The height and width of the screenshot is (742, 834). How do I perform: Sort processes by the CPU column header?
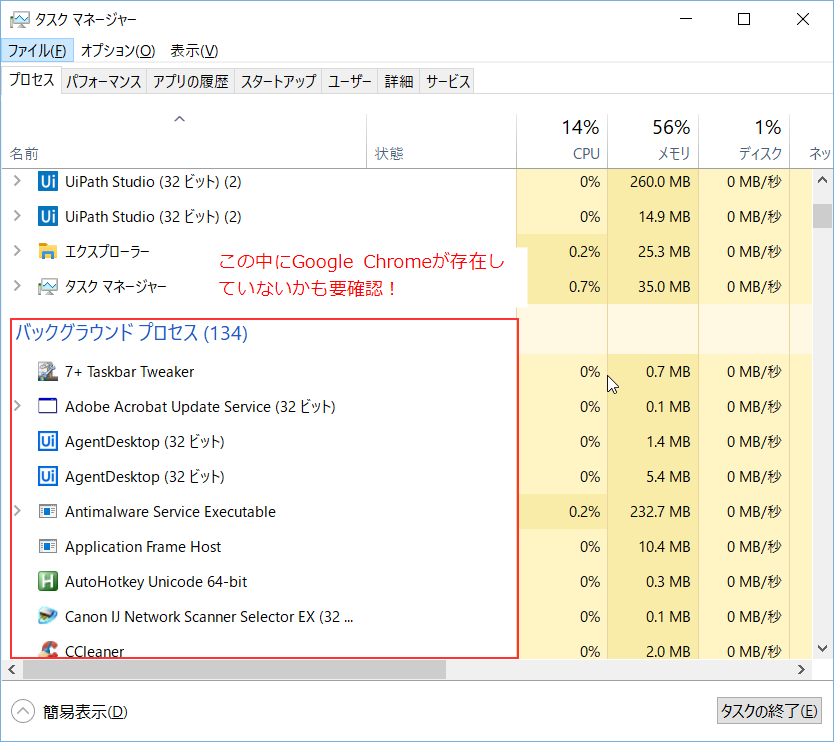(x=562, y=141)
